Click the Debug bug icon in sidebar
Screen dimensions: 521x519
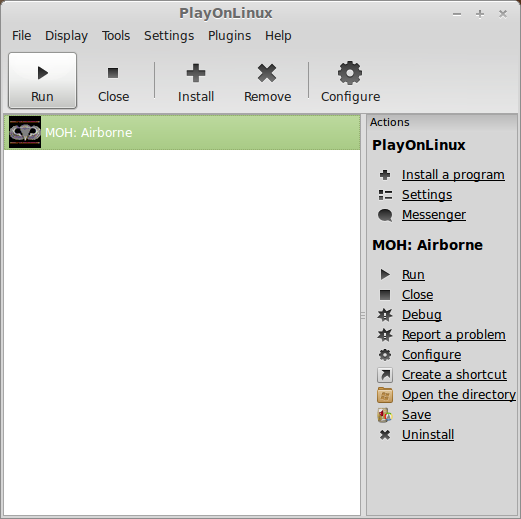[385, 315]
